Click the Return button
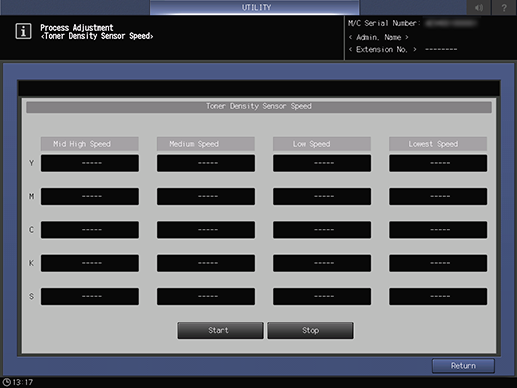Viewport: 517px width, 388px height. click(x=463, y=366)
